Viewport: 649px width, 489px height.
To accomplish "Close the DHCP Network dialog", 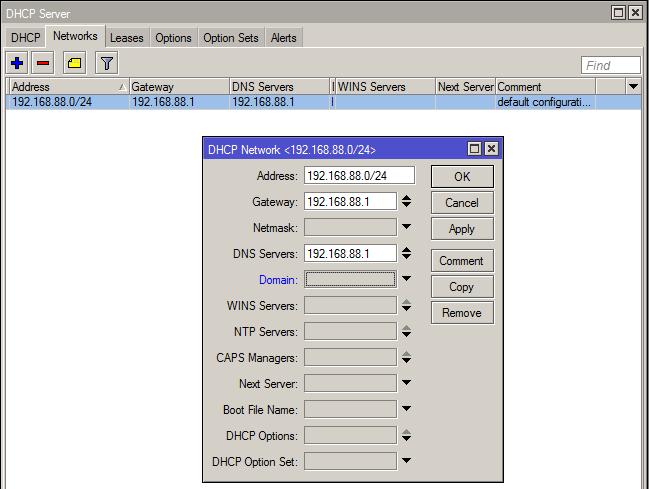I will tap(491, 149).
